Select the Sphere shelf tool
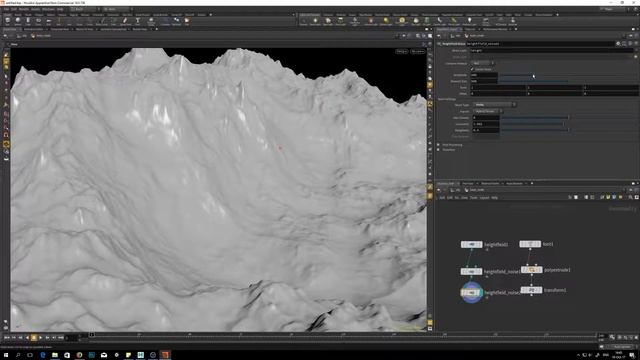The image size is (640, 360). pos(18,21)
